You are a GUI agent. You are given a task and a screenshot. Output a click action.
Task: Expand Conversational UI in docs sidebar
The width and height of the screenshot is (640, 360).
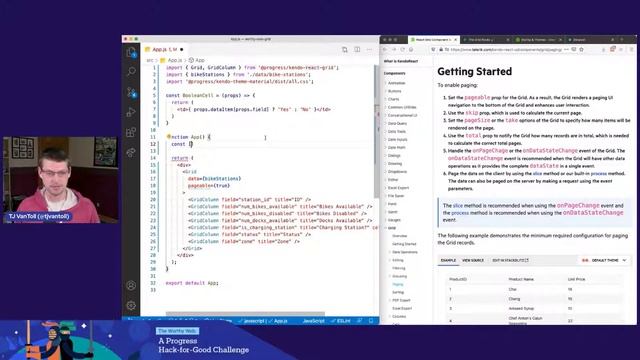point(402,115)
